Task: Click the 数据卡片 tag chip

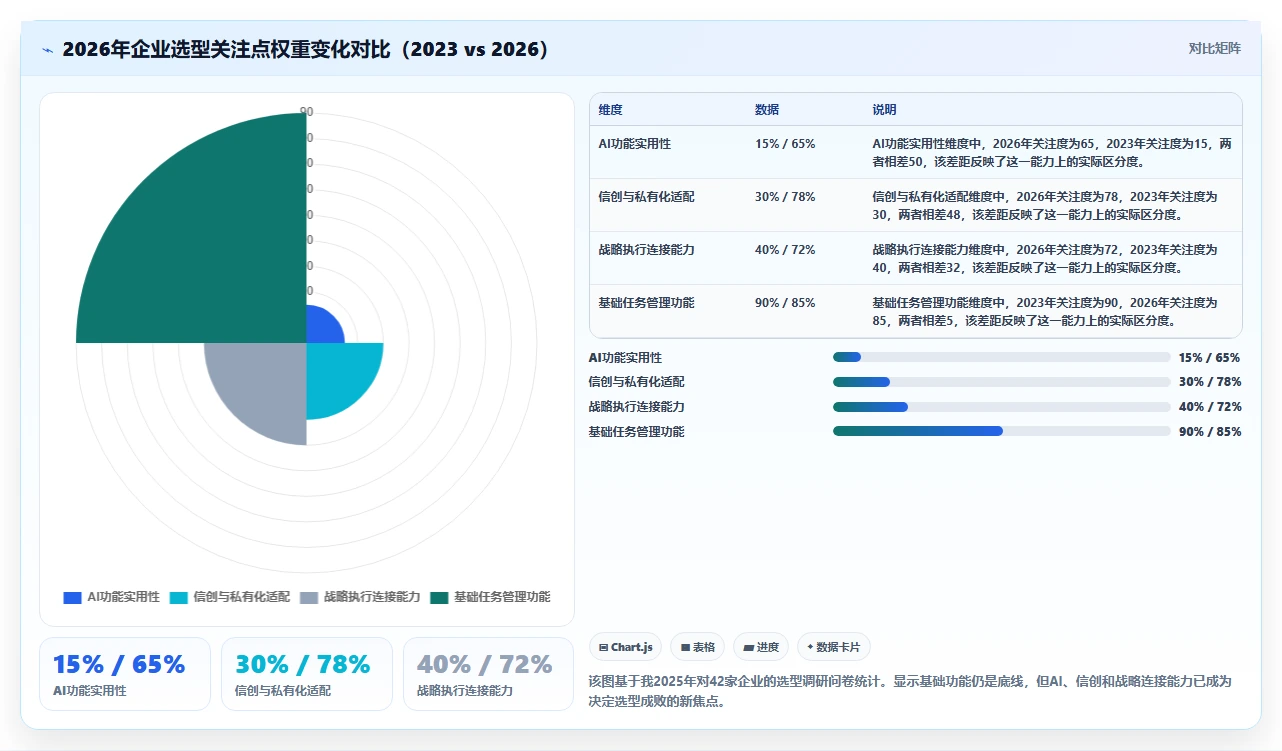Action: (x=833, y=647)
